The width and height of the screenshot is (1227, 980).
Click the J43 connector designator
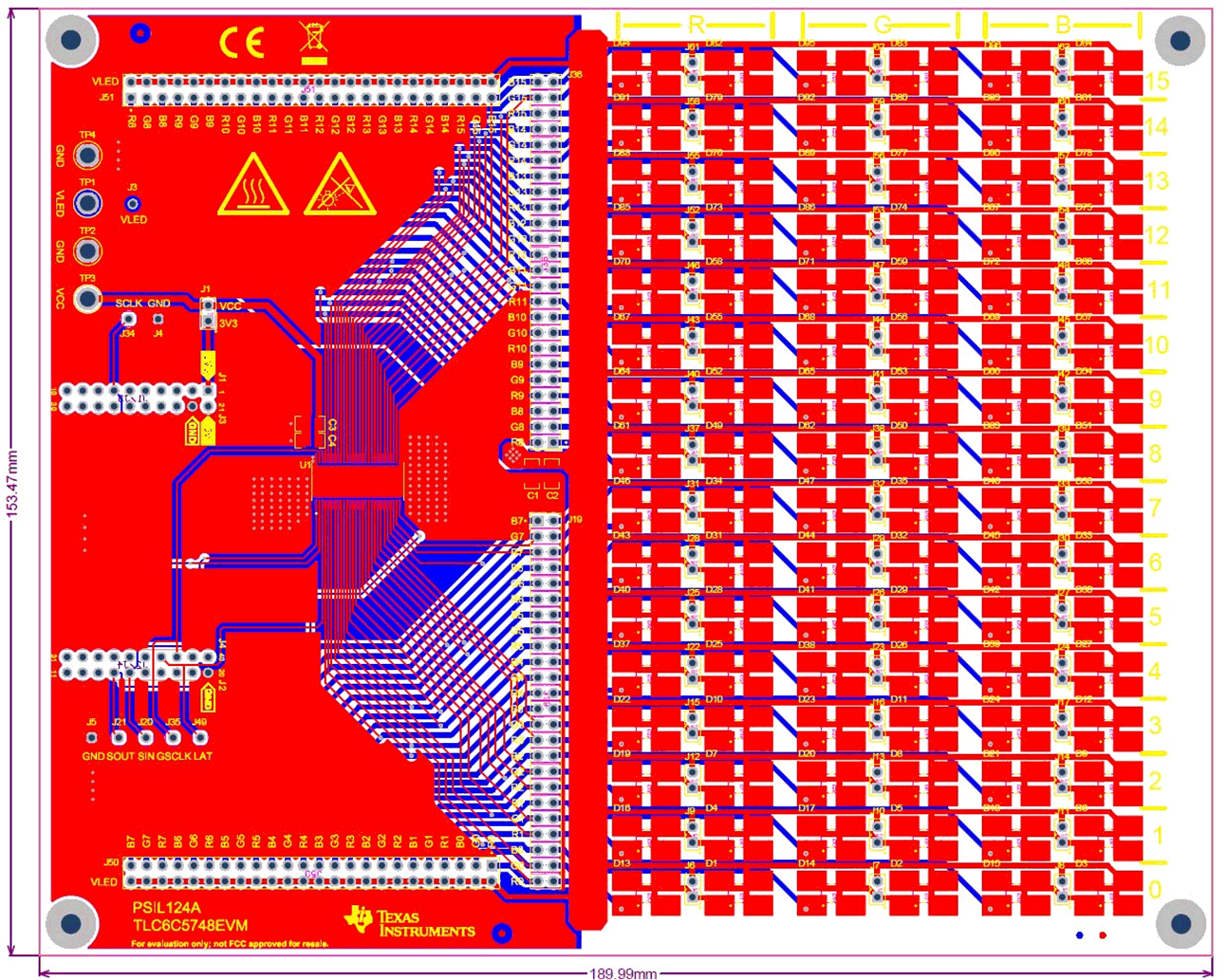pyautogui.click(x=693, y=320)
